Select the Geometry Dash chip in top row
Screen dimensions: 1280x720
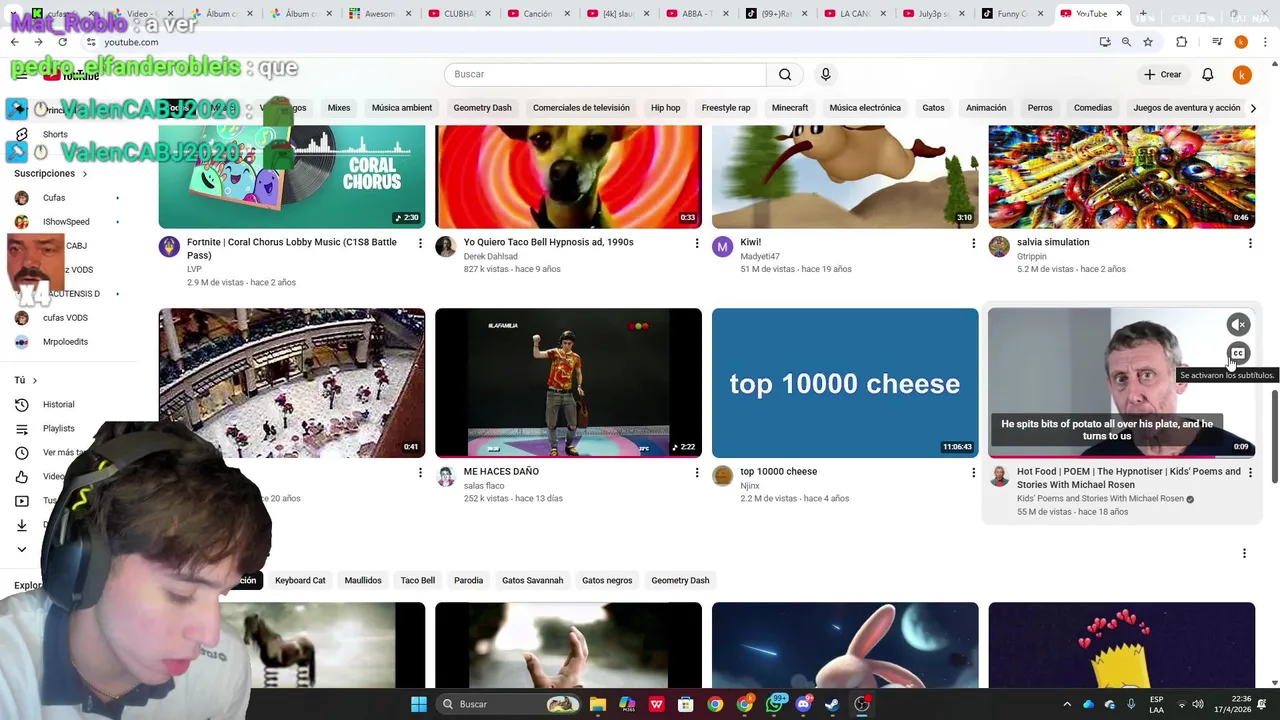click(482, 108)
